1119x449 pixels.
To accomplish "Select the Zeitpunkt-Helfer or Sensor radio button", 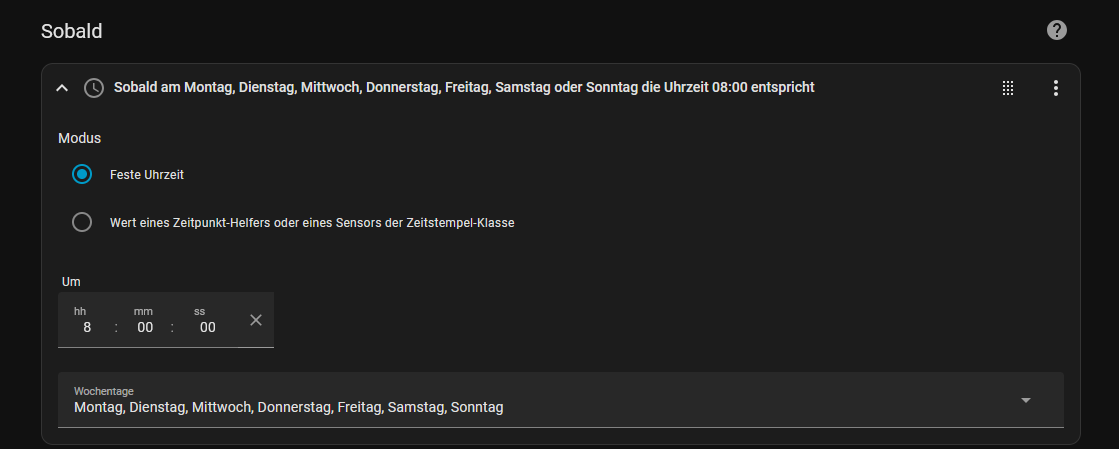I will [x=82, y=222].
